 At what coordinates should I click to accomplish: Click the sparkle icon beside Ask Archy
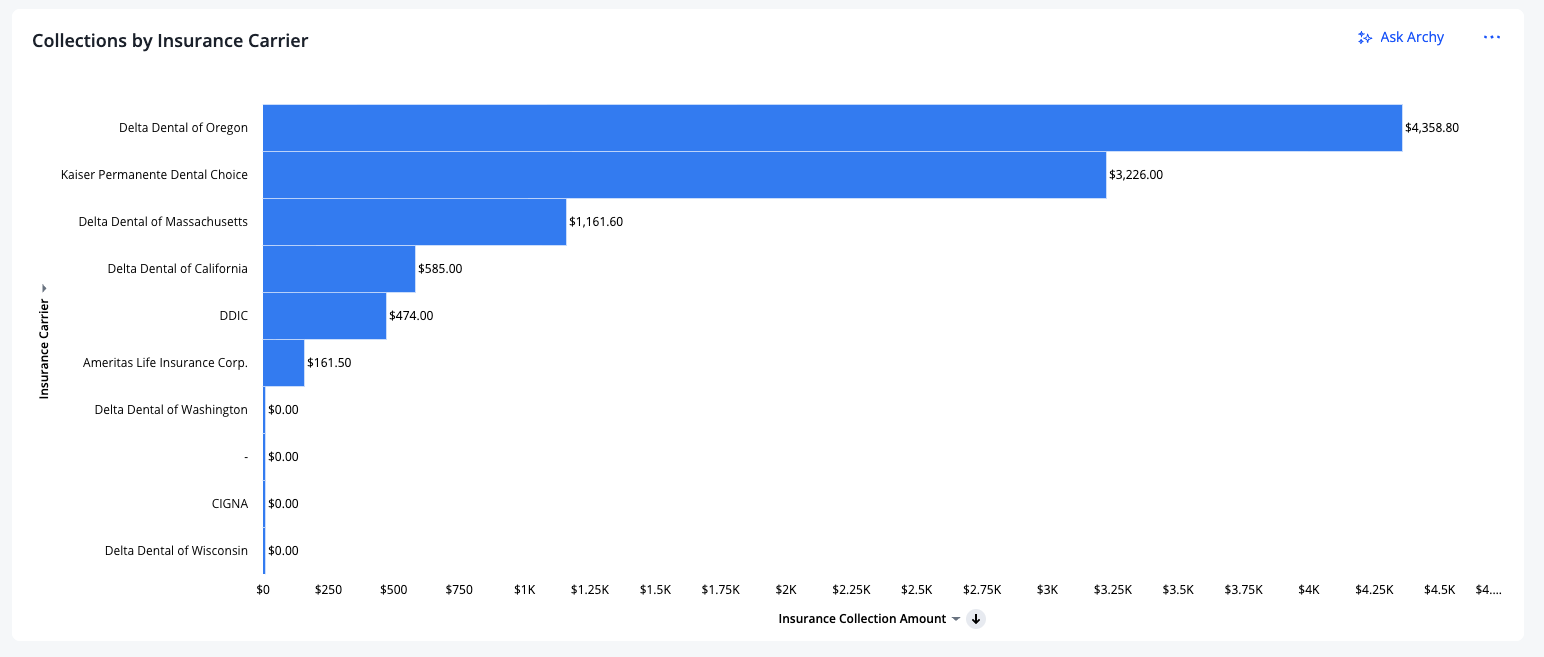click(1364, 38)
